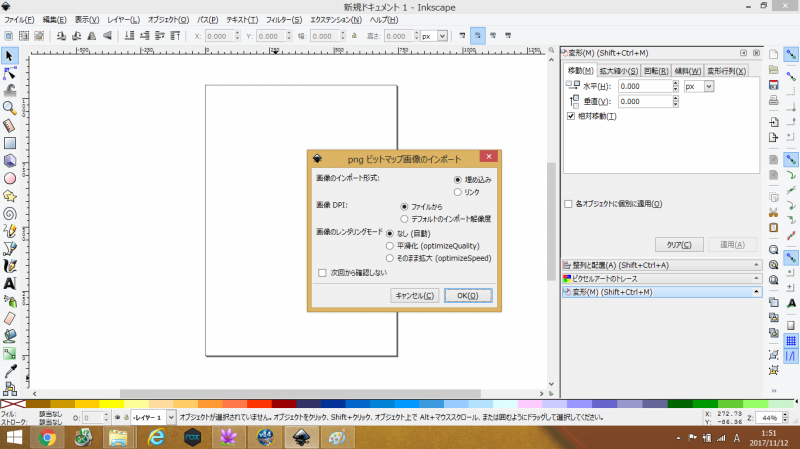Toggle the grid snapping icon

point(791,341)
